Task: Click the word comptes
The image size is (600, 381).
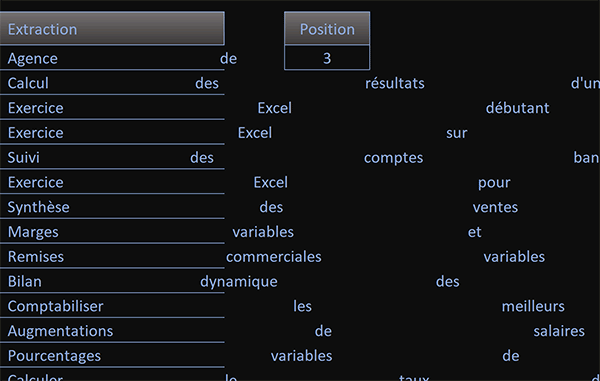Action: (393, 158)
